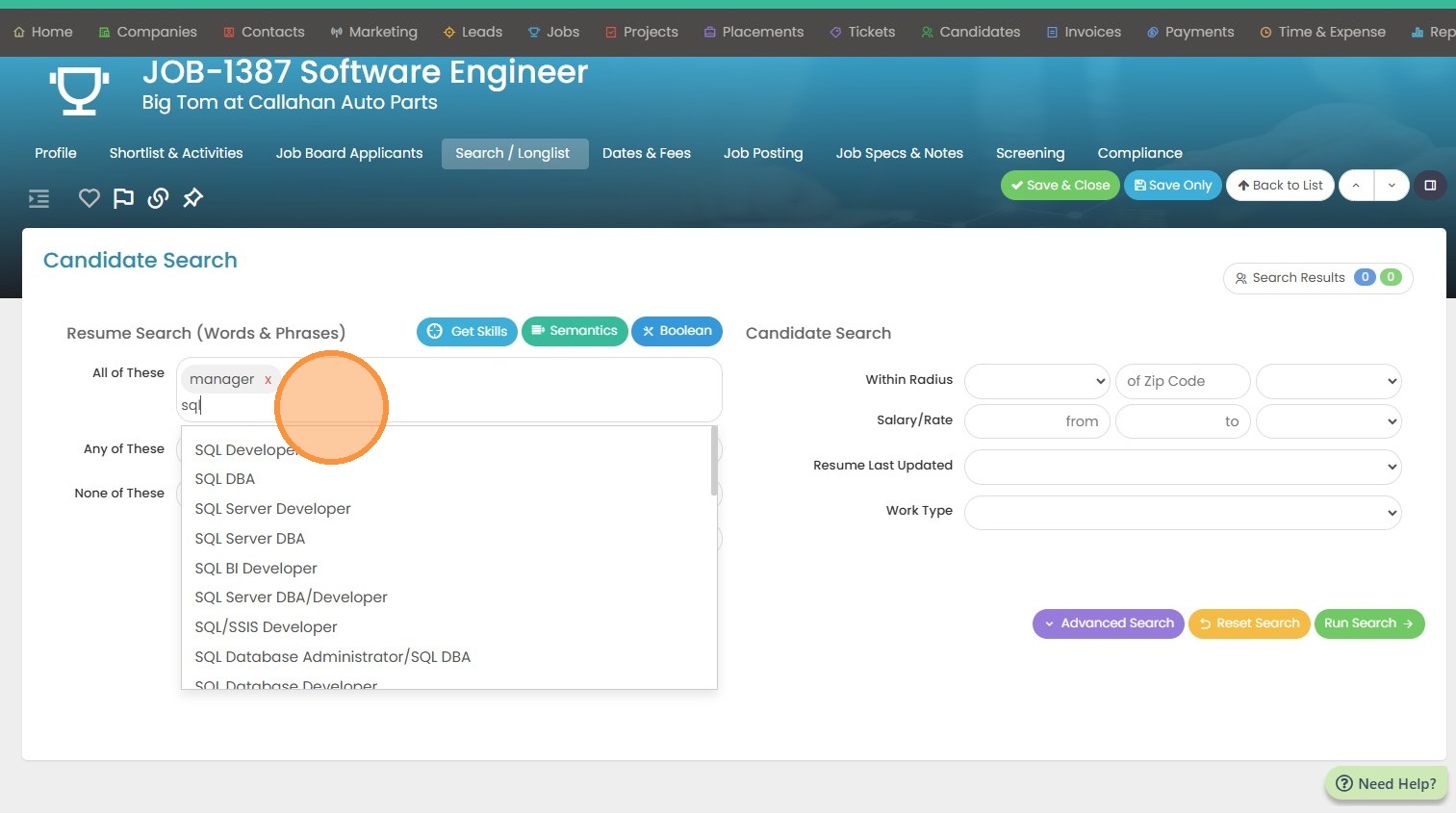Remove the 'manager' keyword tag
The image size is (1456, 813).
click(268, 380)
